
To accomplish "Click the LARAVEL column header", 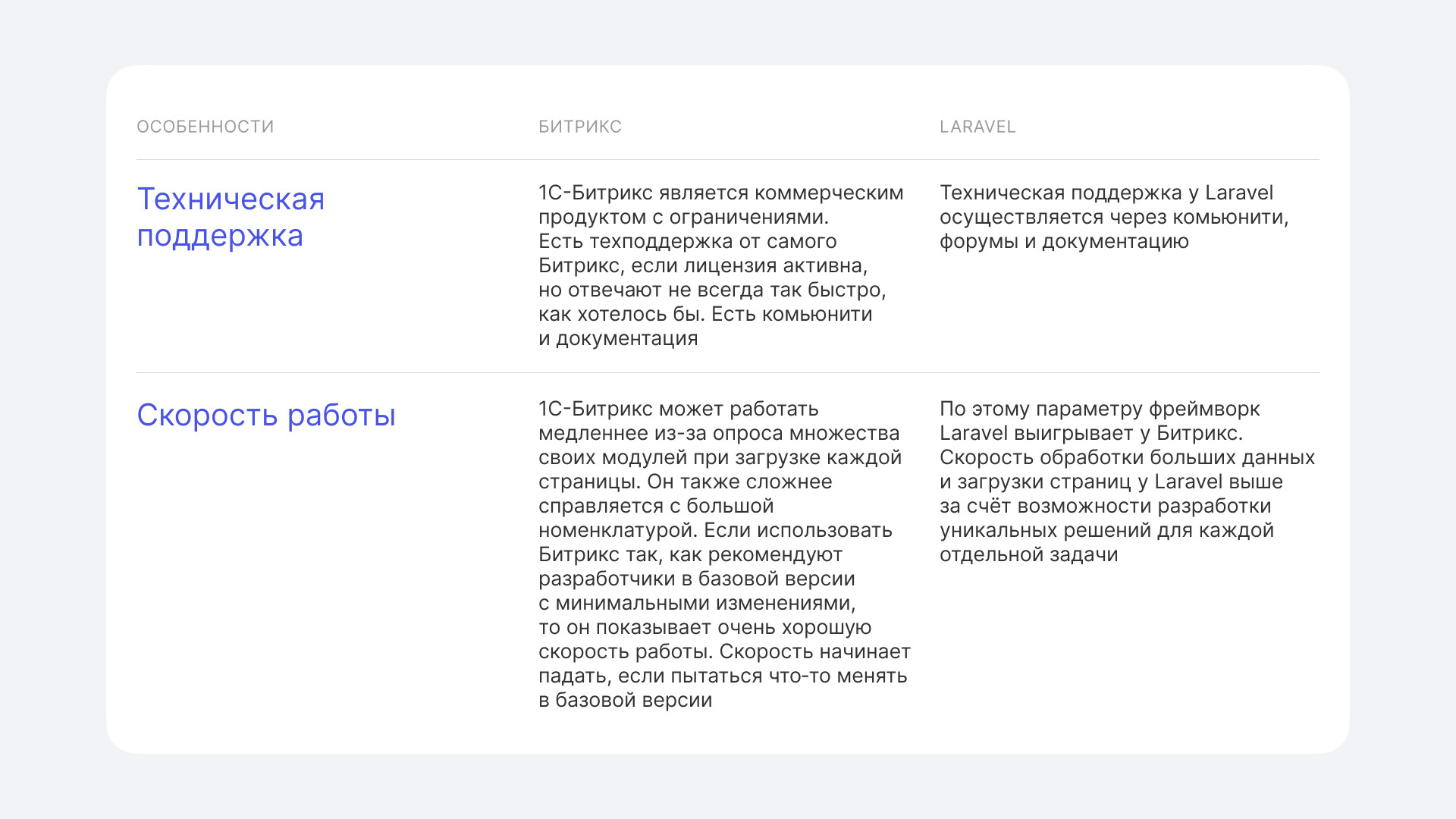I will point(977,127).
